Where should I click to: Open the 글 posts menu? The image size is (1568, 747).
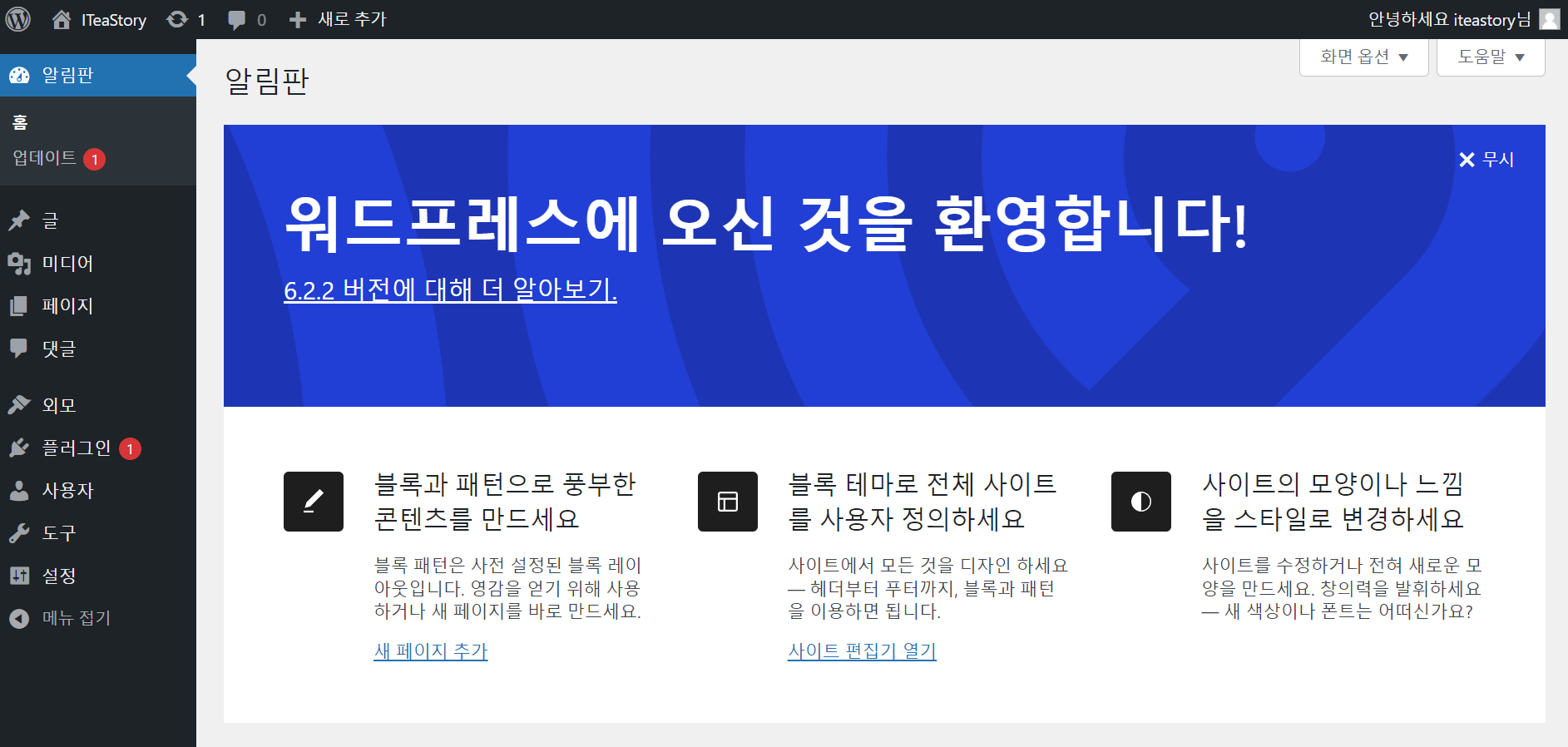pos(98,220)
